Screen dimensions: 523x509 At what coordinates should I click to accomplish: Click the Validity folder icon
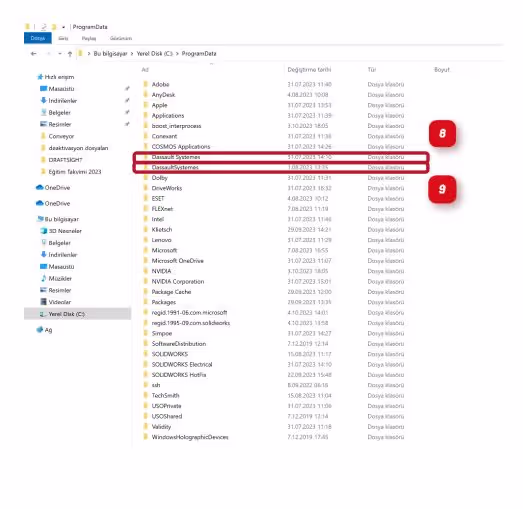click(146, 426)
